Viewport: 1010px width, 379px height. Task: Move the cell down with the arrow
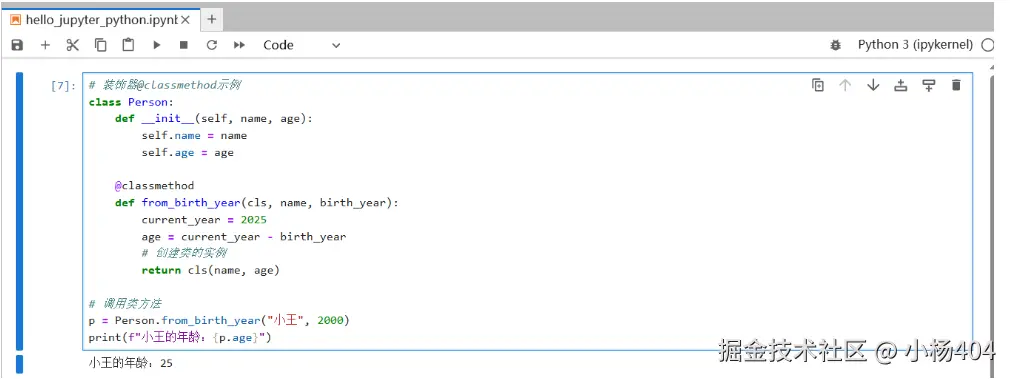873,85
